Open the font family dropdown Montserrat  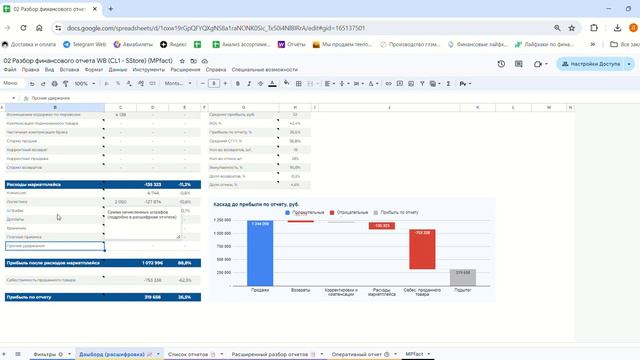(x=178, y=84)
